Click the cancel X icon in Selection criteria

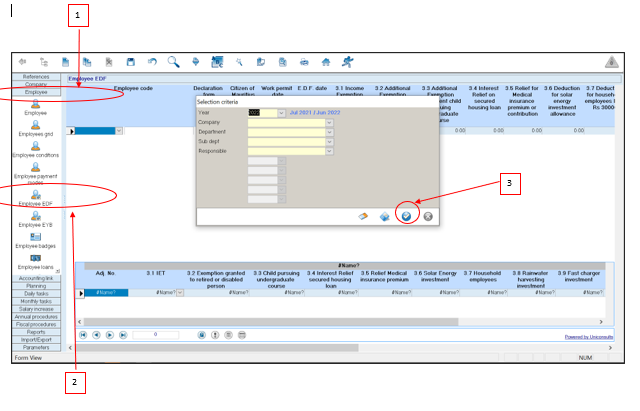(428, 215)
